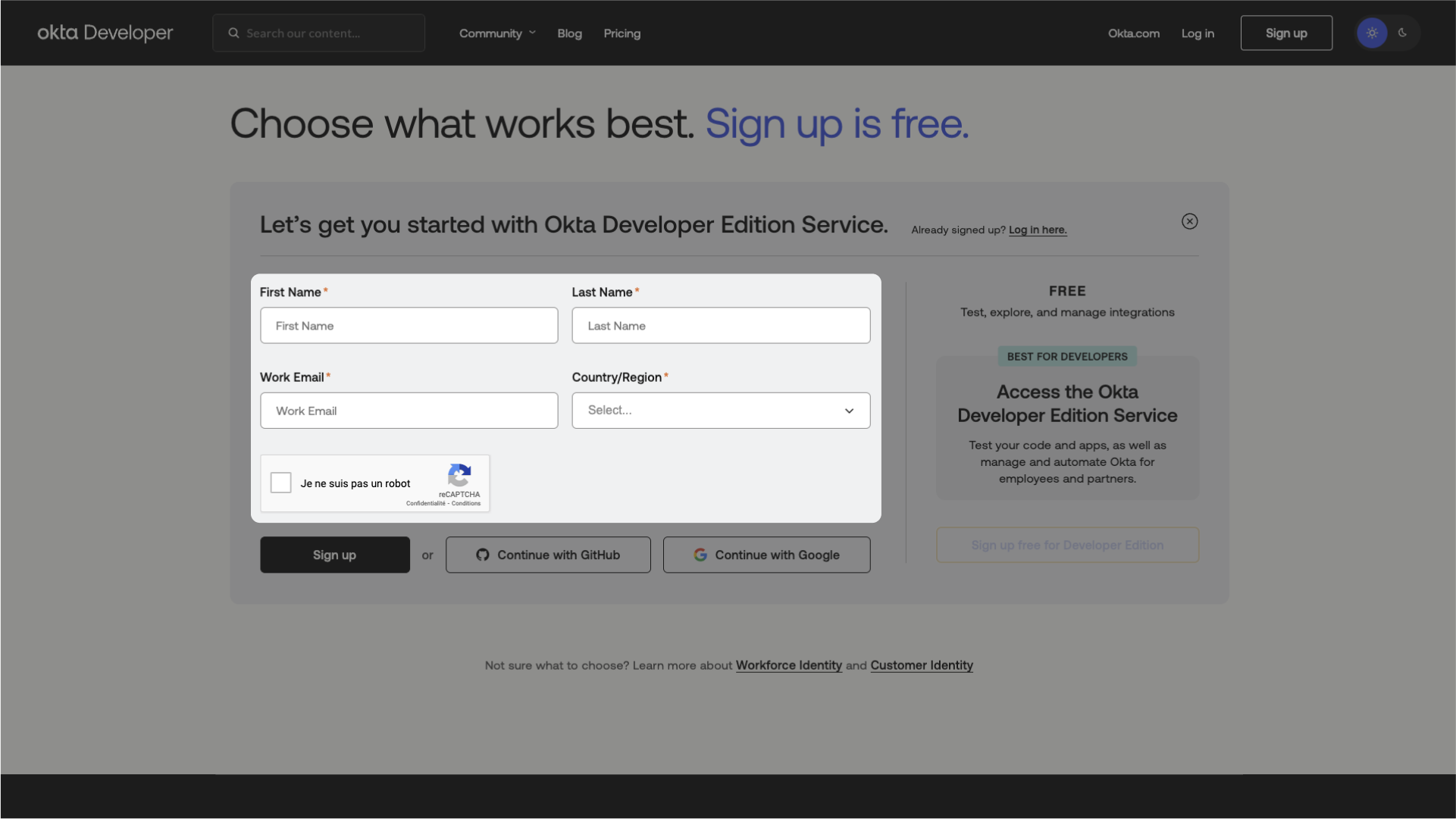Screen dimensions: 1456x819
Task: Click the Blog menu item
Action: 570,33
